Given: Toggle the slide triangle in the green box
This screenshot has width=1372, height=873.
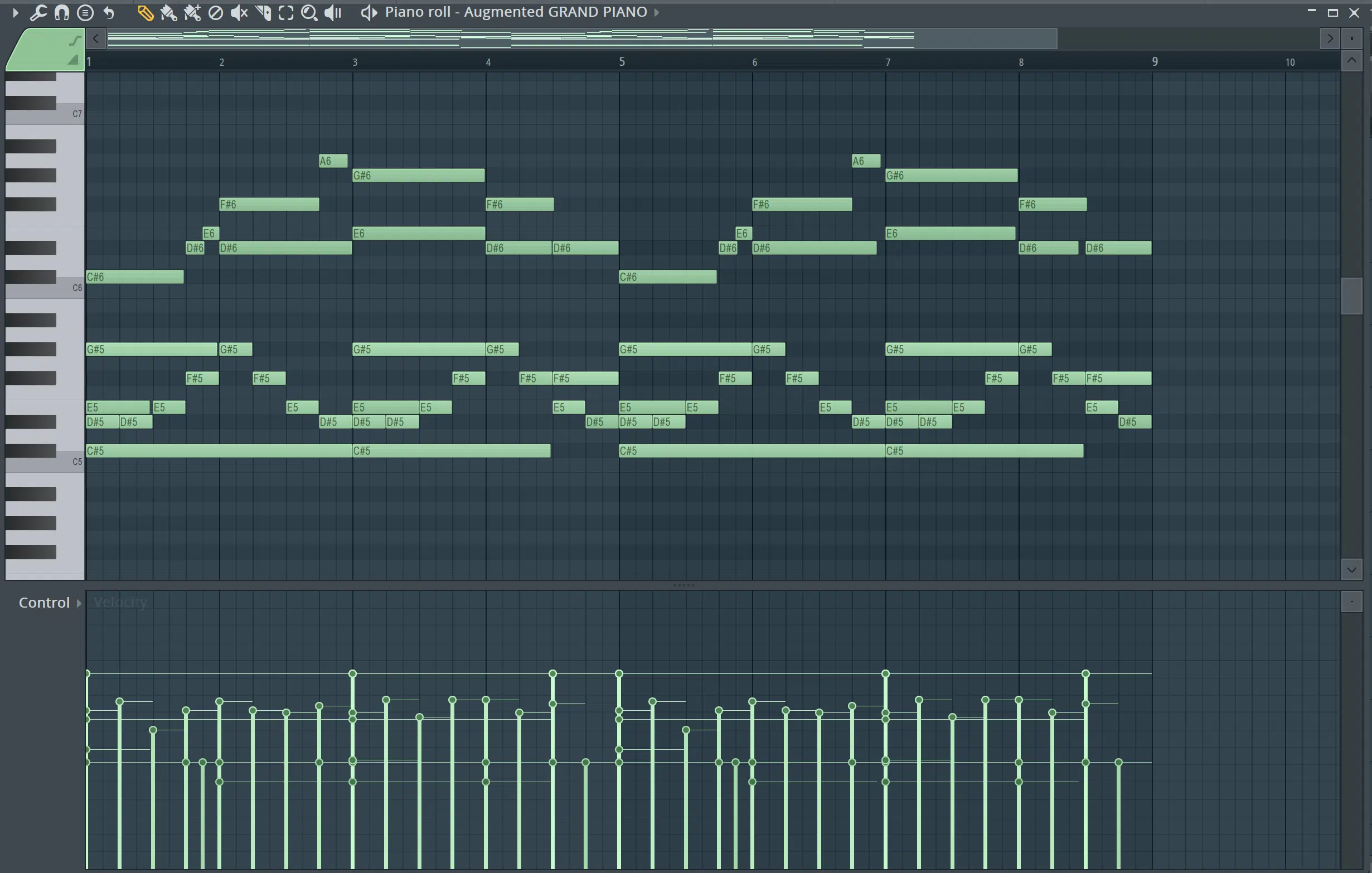Looking at the screenshot, I should [72, 60].
